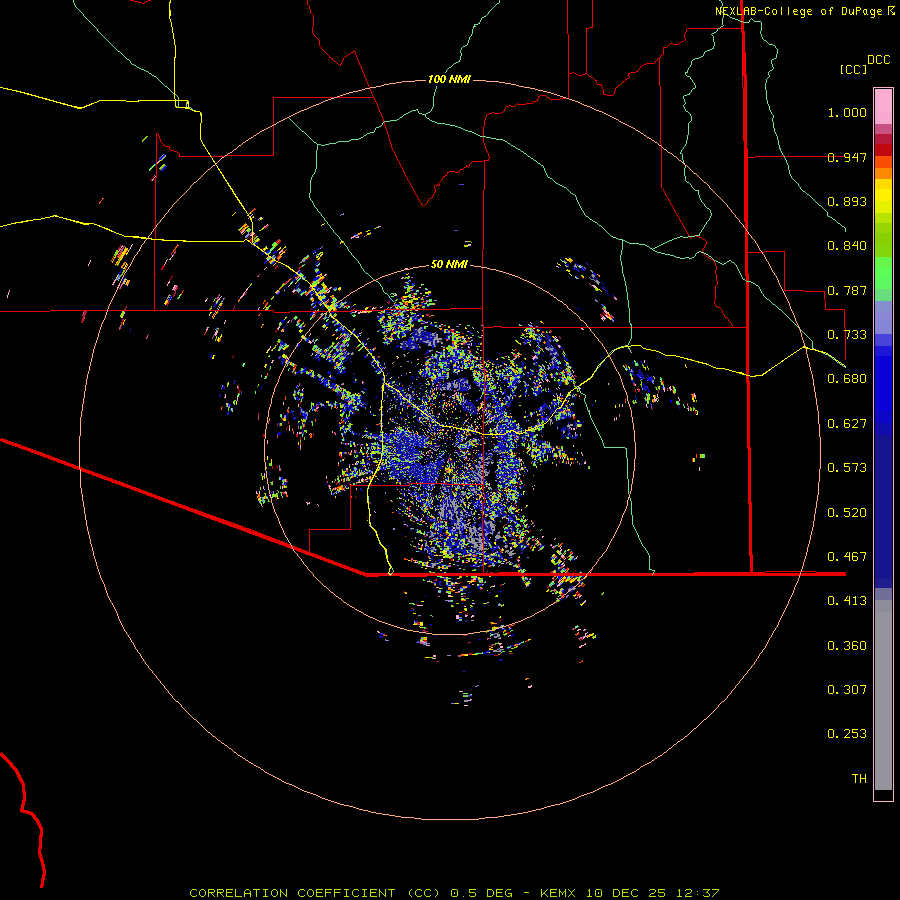Screen dimensions: 900x900
Task: Click the 0.893 scale value
Action: click(847, 201)
